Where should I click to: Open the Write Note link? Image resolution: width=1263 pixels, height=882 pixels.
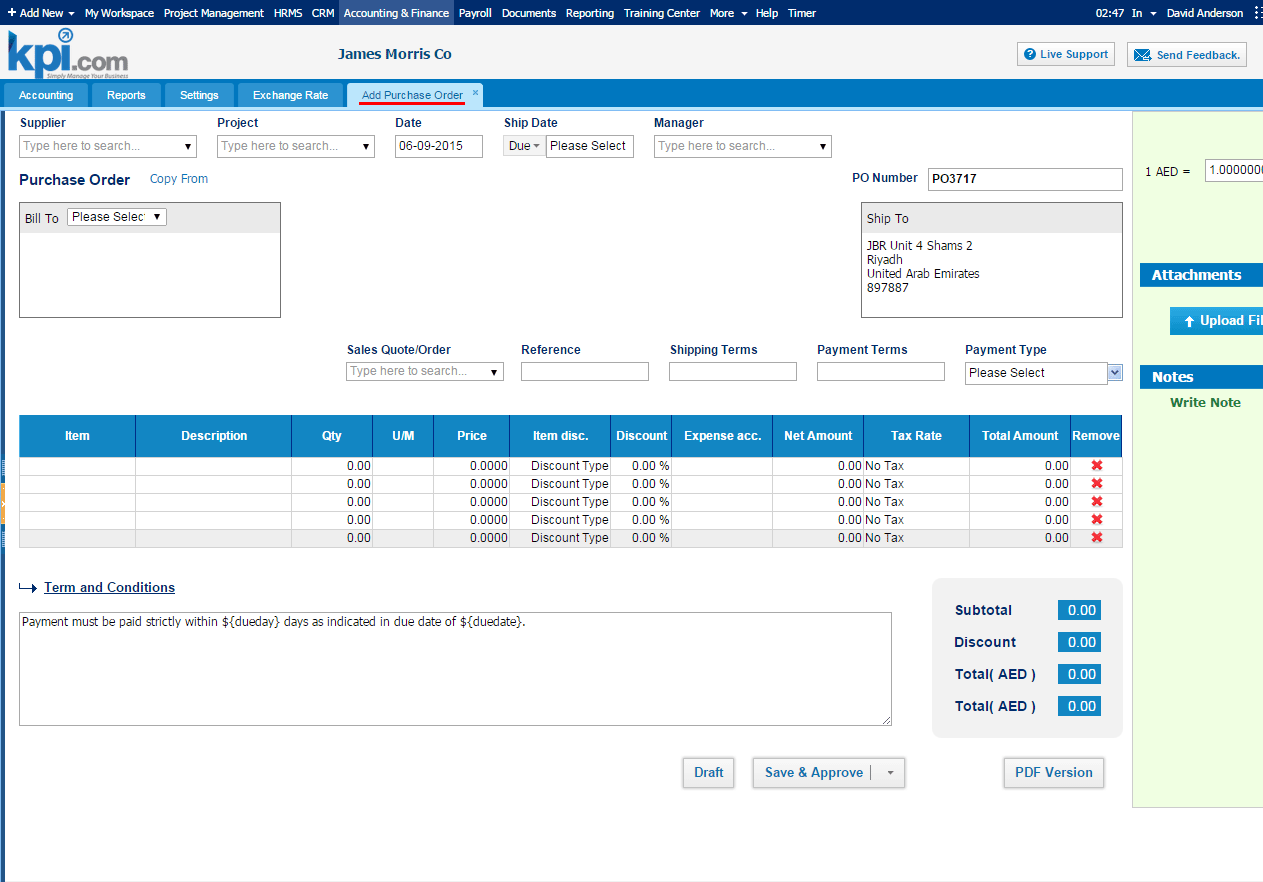click(1205, 403)
